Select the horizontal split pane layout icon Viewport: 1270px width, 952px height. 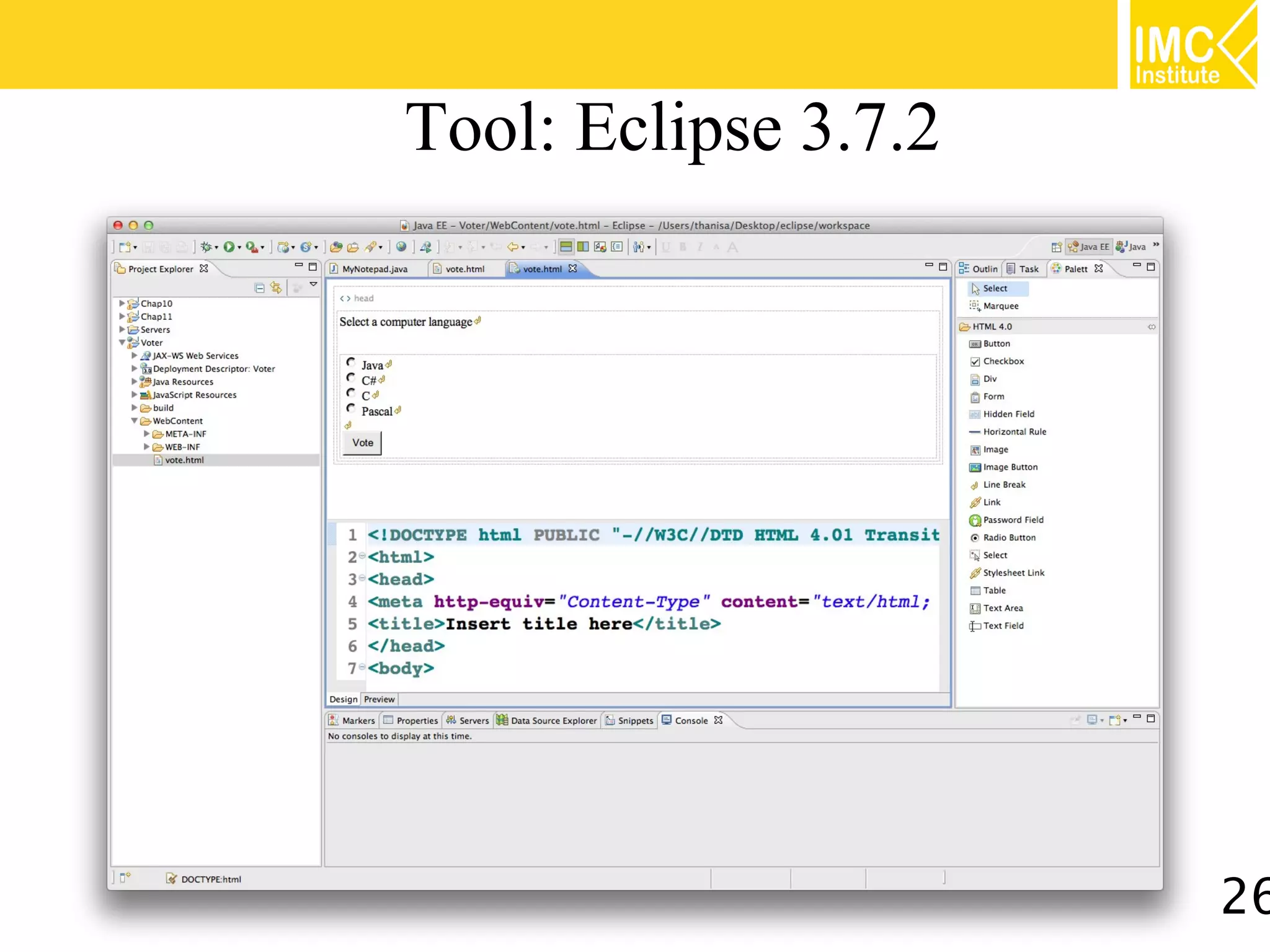pos(566,247)
